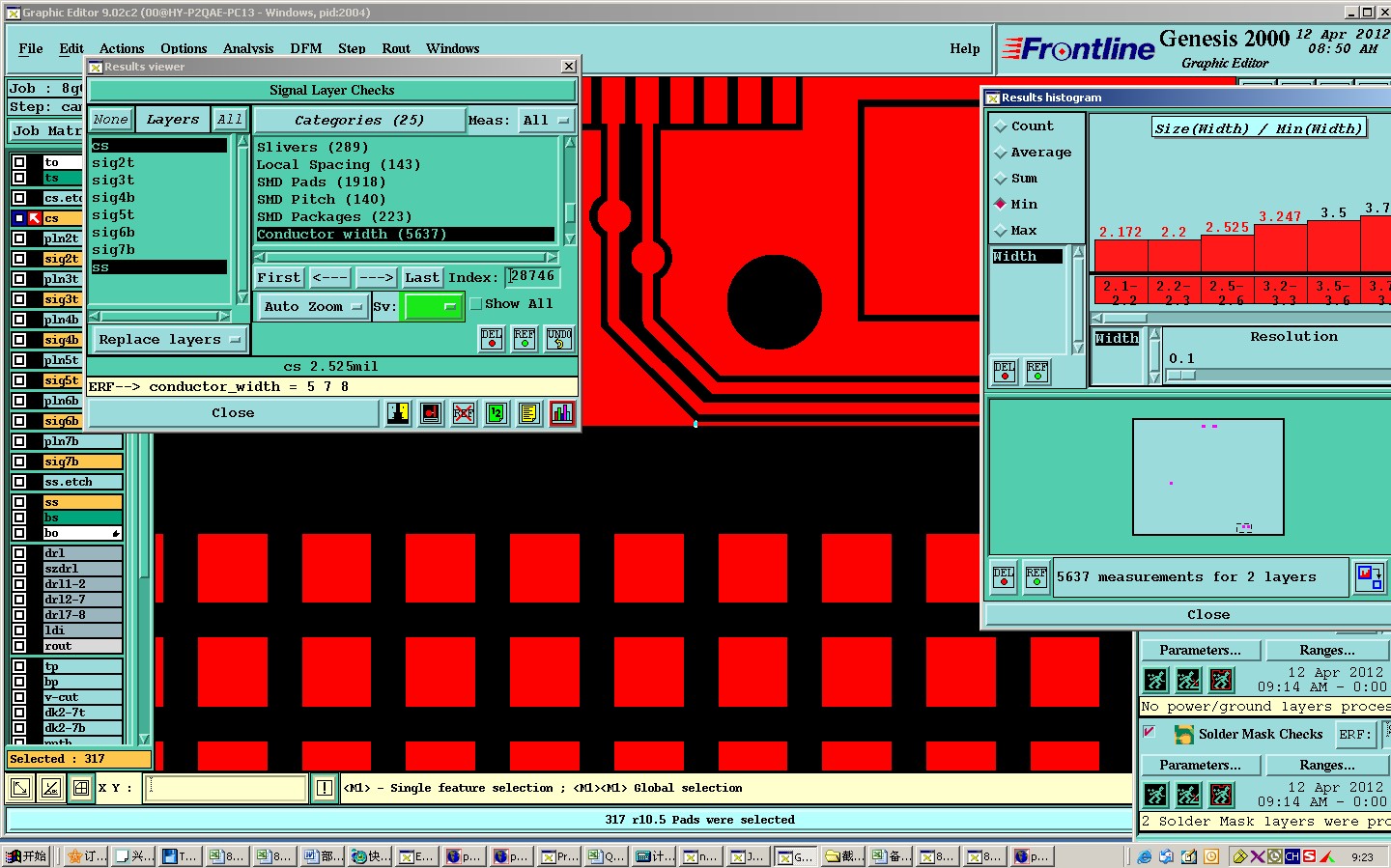Click DEL icon under Width list in histogram
Image resolution: width=1391 pixels, height=868 pixels.
[1005, 372]
